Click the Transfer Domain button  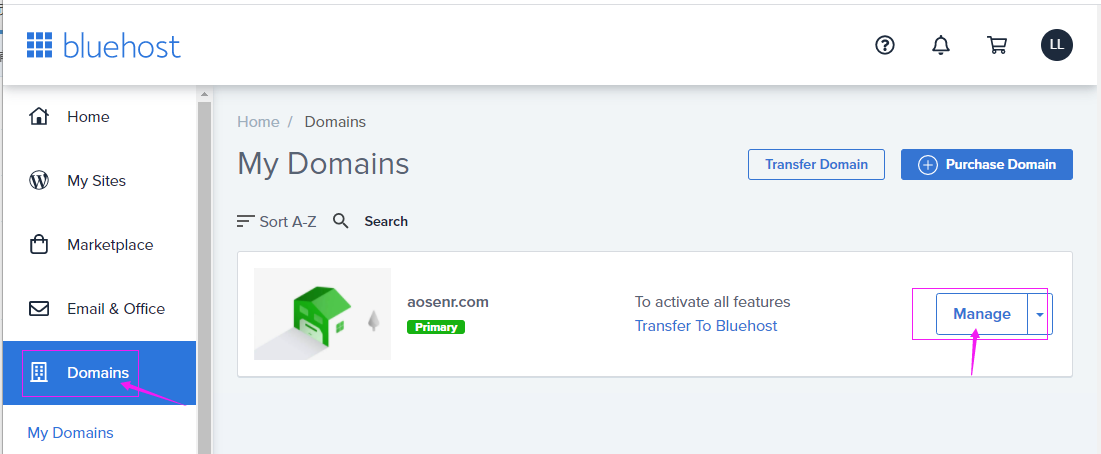pyautogui.click(x=816, y=165)
